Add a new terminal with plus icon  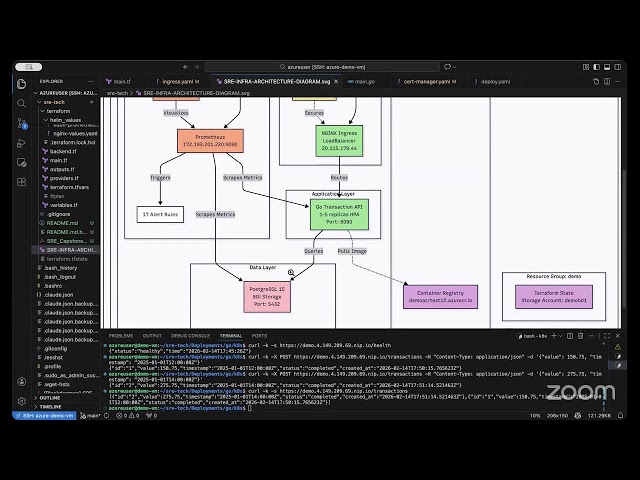pyautogui.click(x=554, y=336)
